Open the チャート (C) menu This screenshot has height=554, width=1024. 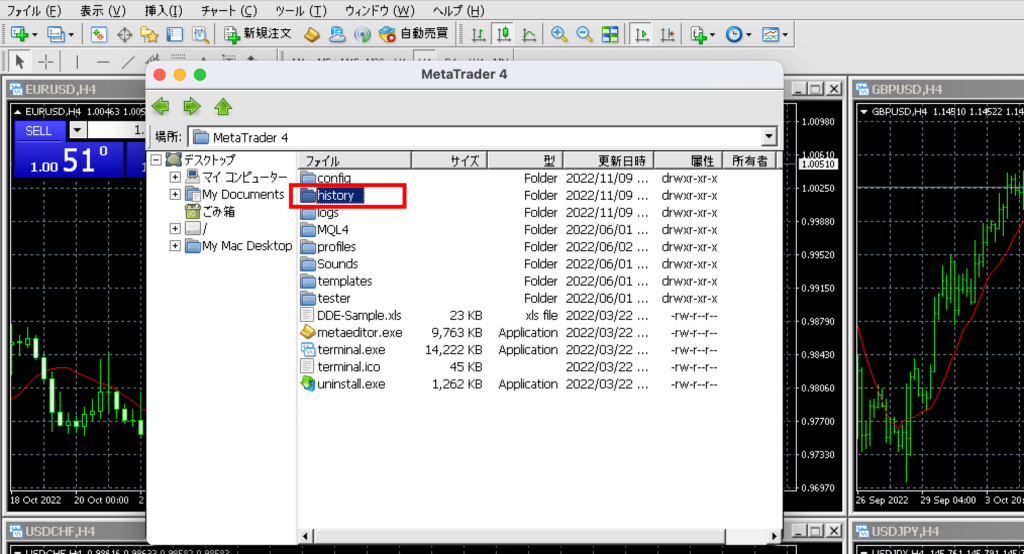coord(229,10)
